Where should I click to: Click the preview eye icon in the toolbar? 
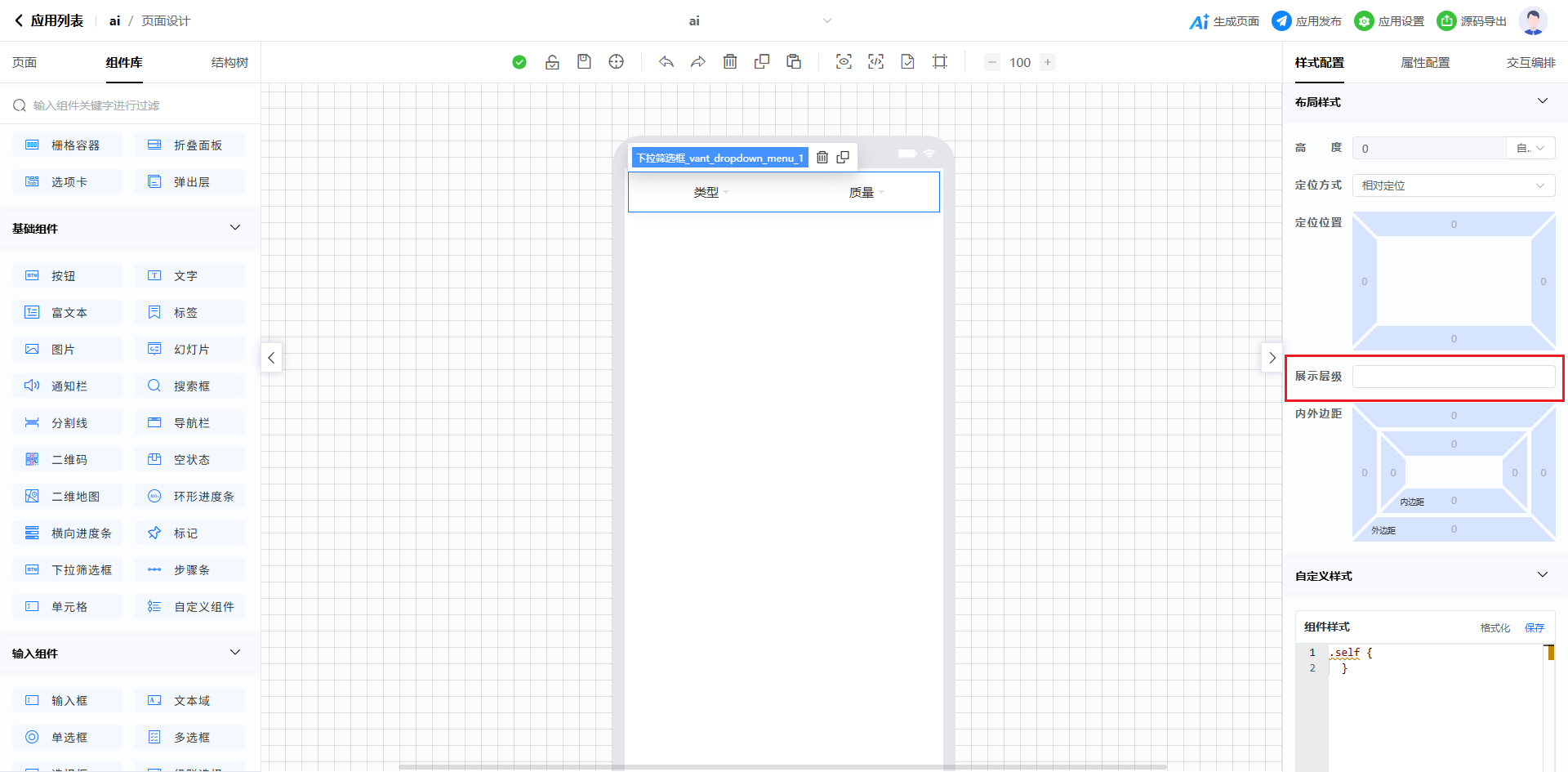click(844, 62)
